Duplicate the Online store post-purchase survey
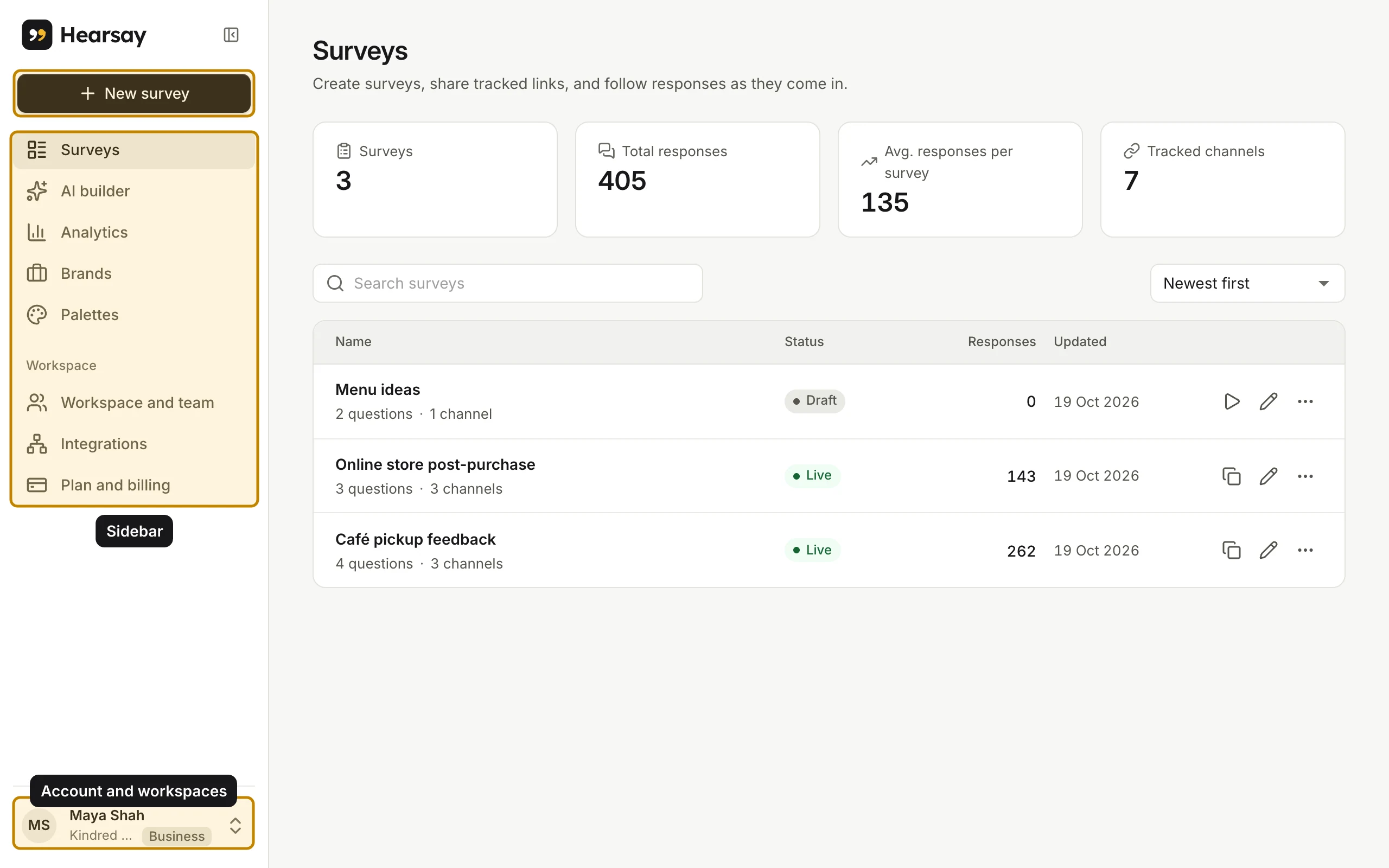Image resolution: width=1389 pixels, height=868 pixels. point(1232,476)
